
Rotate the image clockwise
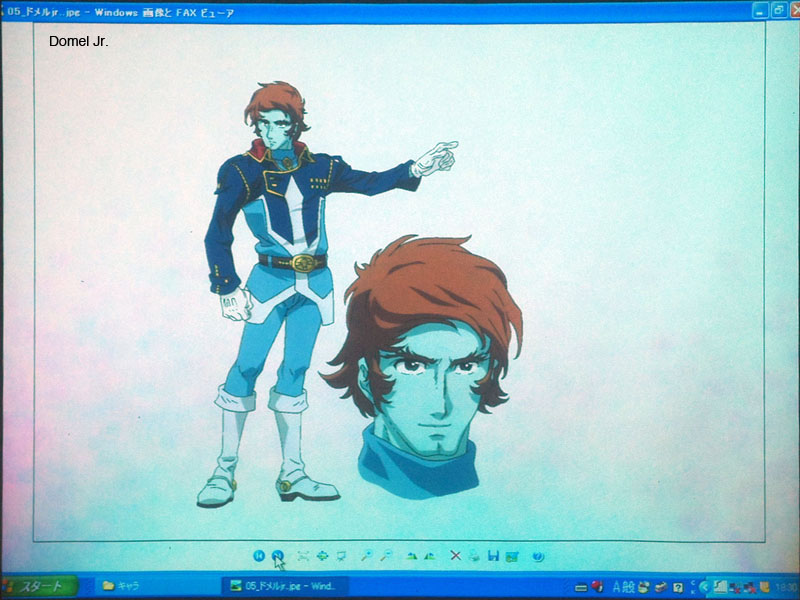(410, 556)
